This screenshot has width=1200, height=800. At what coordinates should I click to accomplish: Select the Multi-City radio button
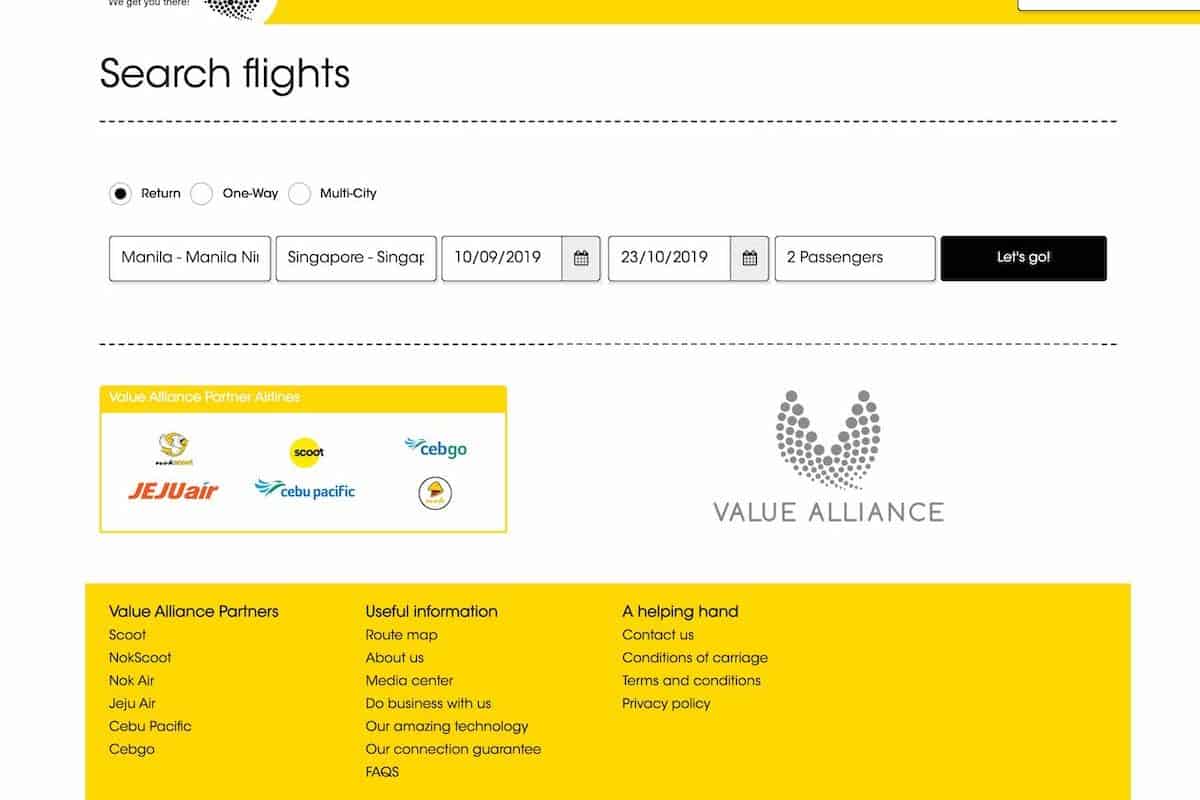pos(299,194)
